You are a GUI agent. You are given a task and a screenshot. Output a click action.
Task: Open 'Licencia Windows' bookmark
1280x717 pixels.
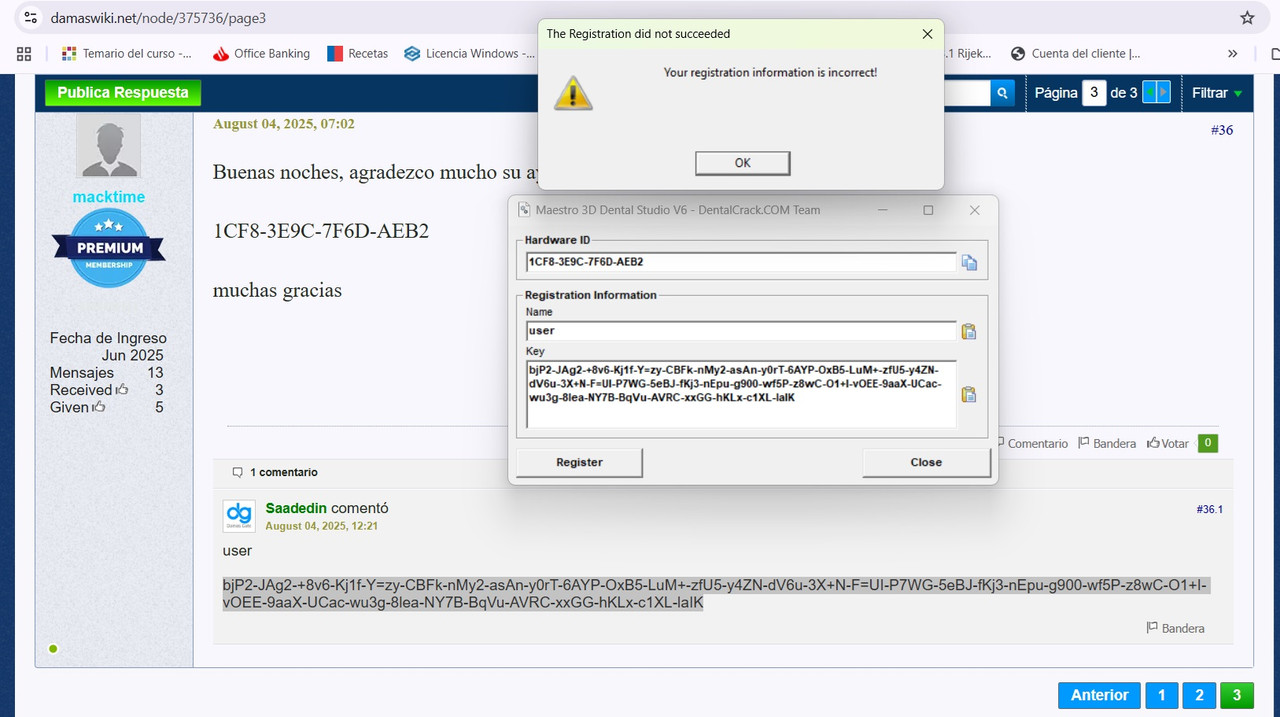tap(470, 54)
